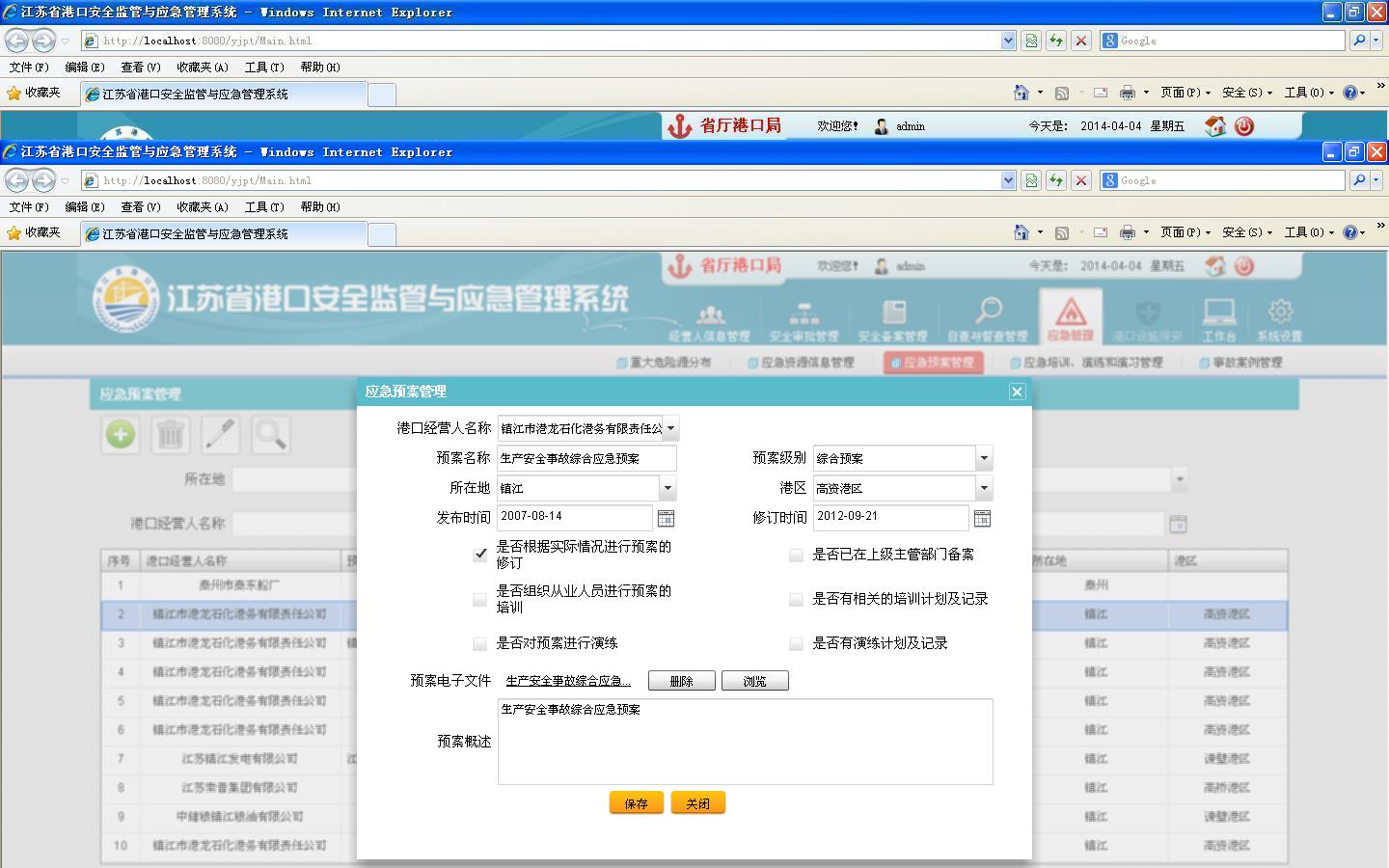Click the IE refresh page icon
1389x868 pixels.
click(x=1056, y=180)
